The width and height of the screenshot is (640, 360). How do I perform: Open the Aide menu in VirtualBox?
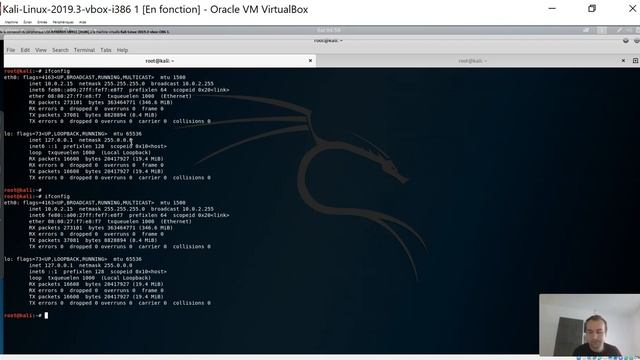[x=82, y=22]
